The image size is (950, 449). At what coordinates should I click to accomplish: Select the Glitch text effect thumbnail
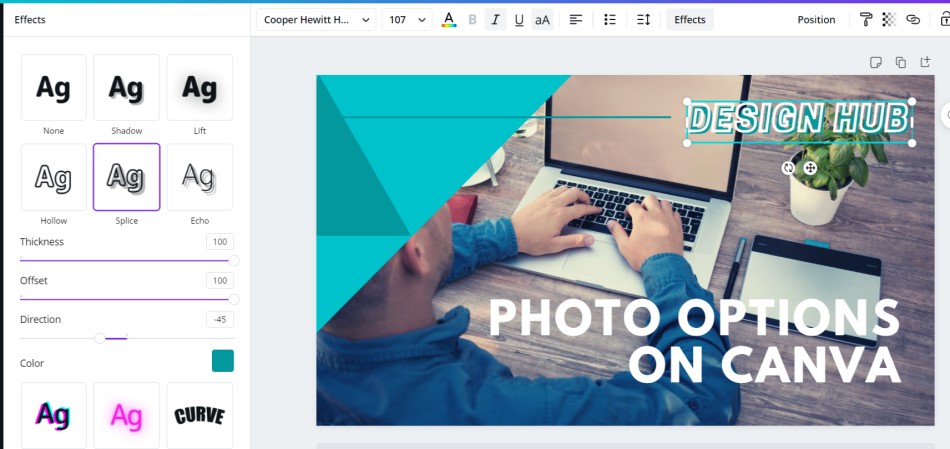(x=54, y=416)
